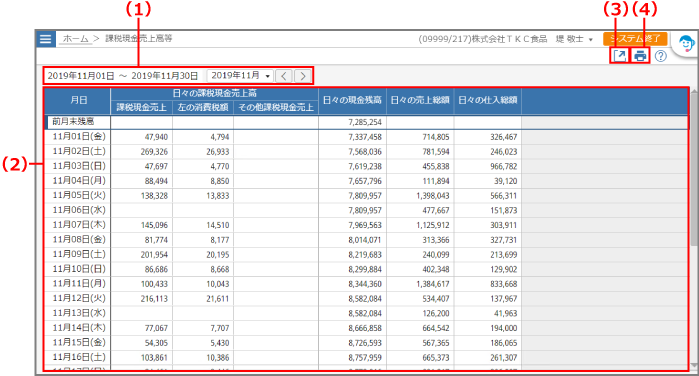Select the 11月14日(木) row
The width and height of the screenshot is (699, 376).
point(366,328)
